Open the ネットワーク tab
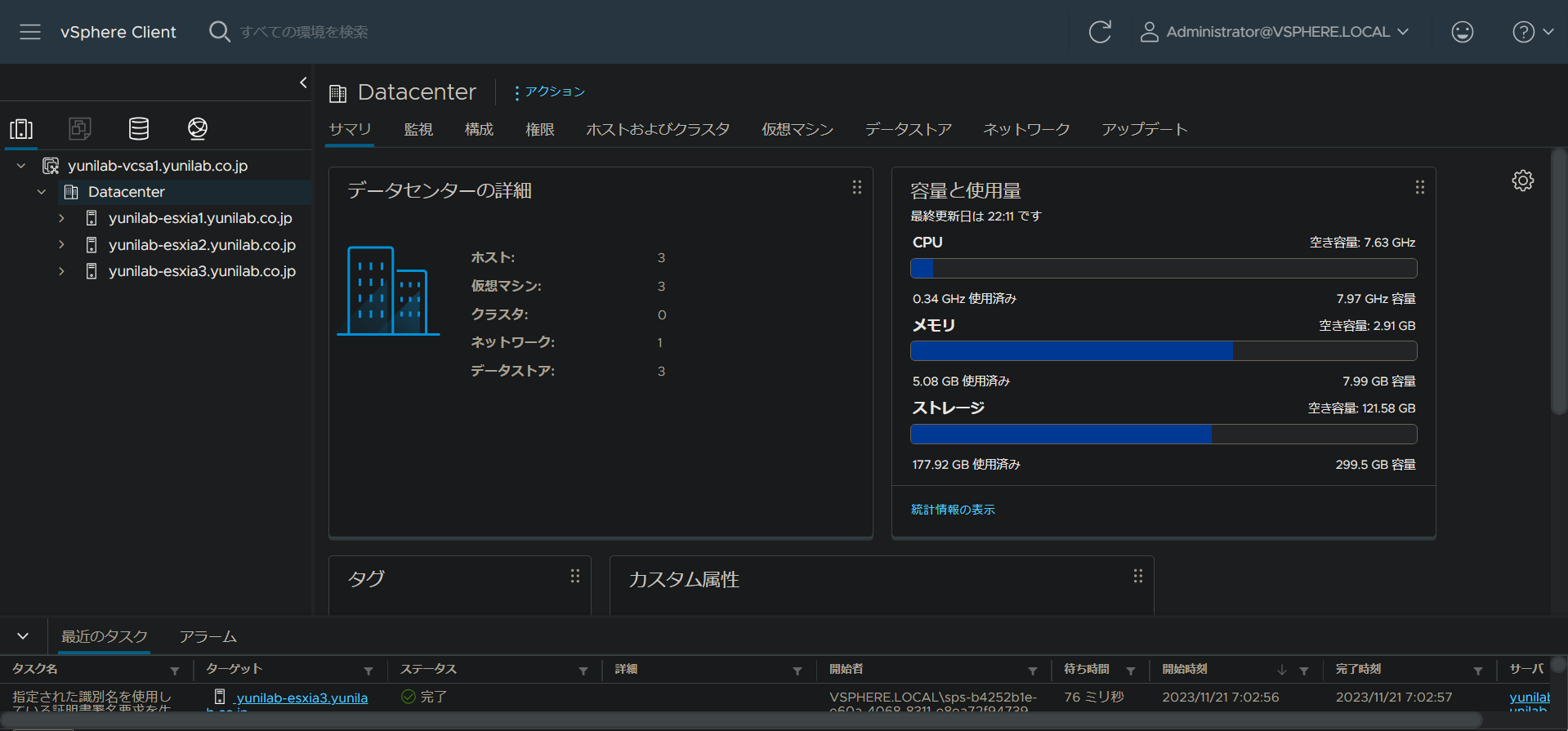 1026,129
